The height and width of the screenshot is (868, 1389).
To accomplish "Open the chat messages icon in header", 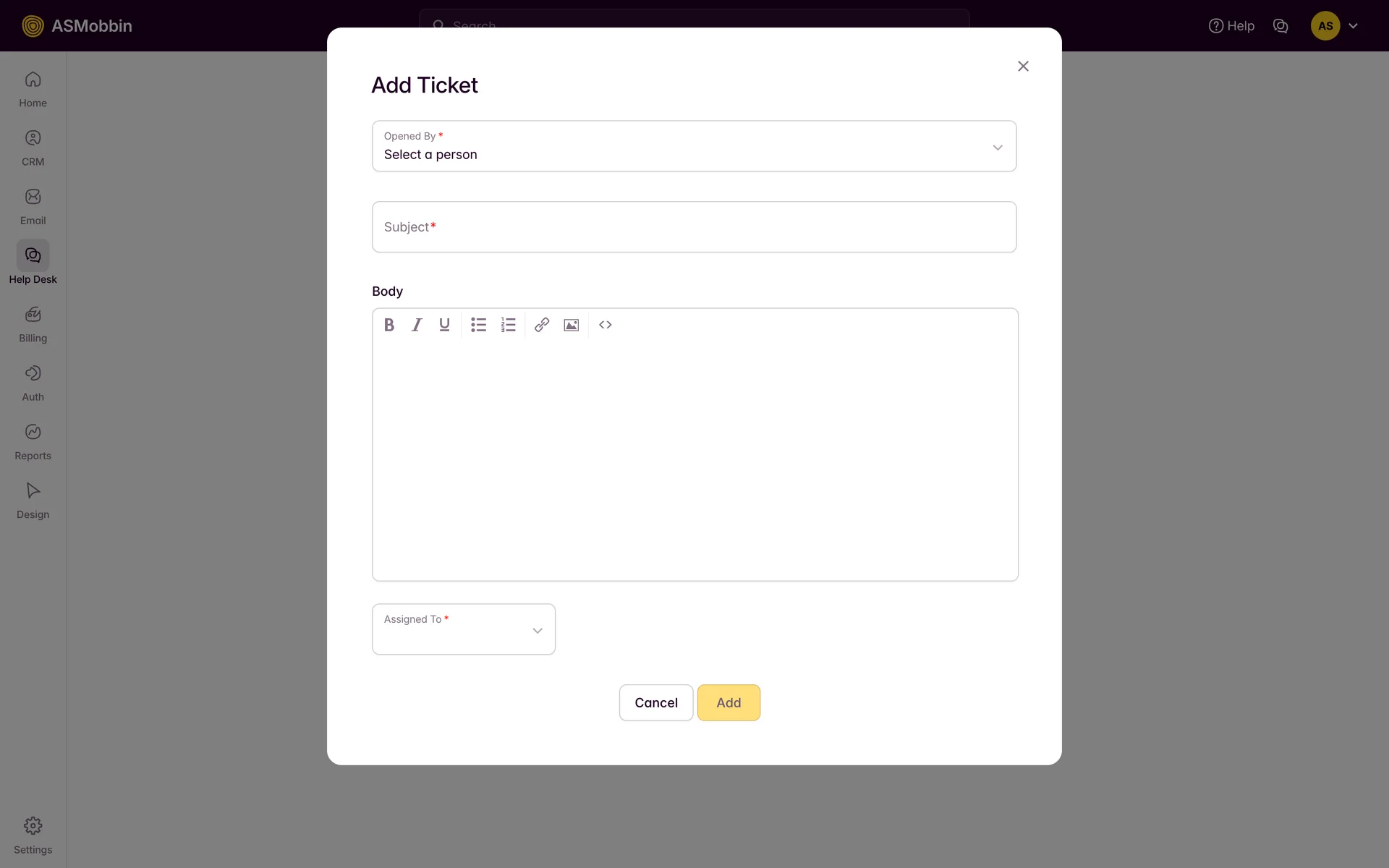I will coord(1280,26).
